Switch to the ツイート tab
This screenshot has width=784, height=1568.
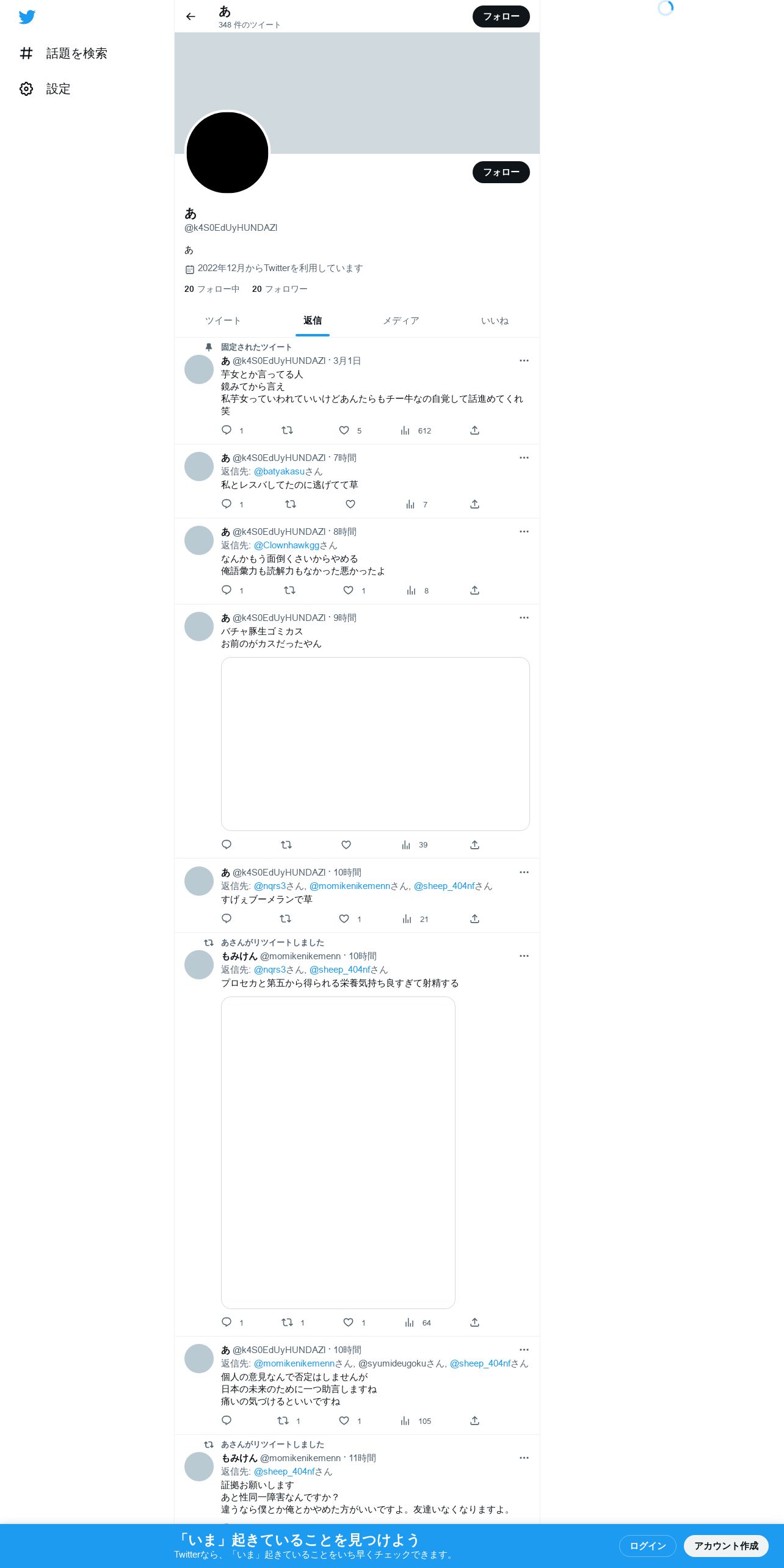223,321
